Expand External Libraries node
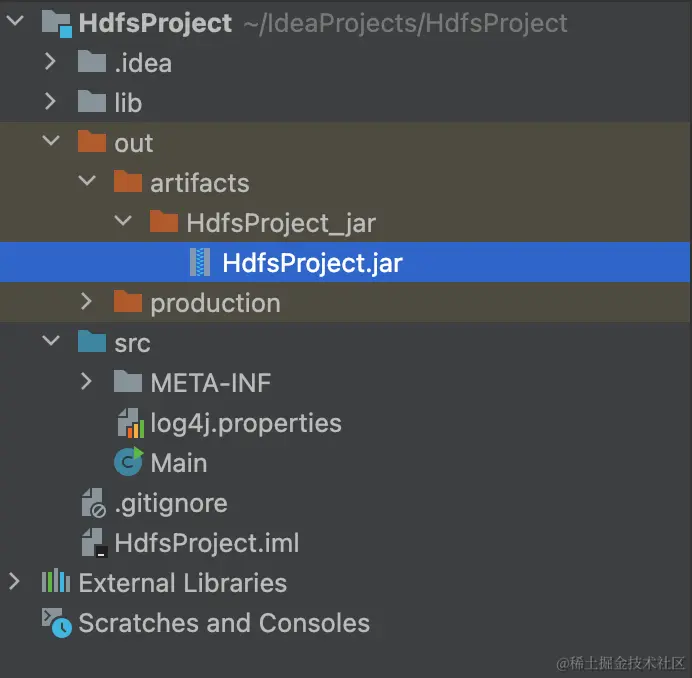The height and width of the screenshot is (678, 692). coord(15,582)
